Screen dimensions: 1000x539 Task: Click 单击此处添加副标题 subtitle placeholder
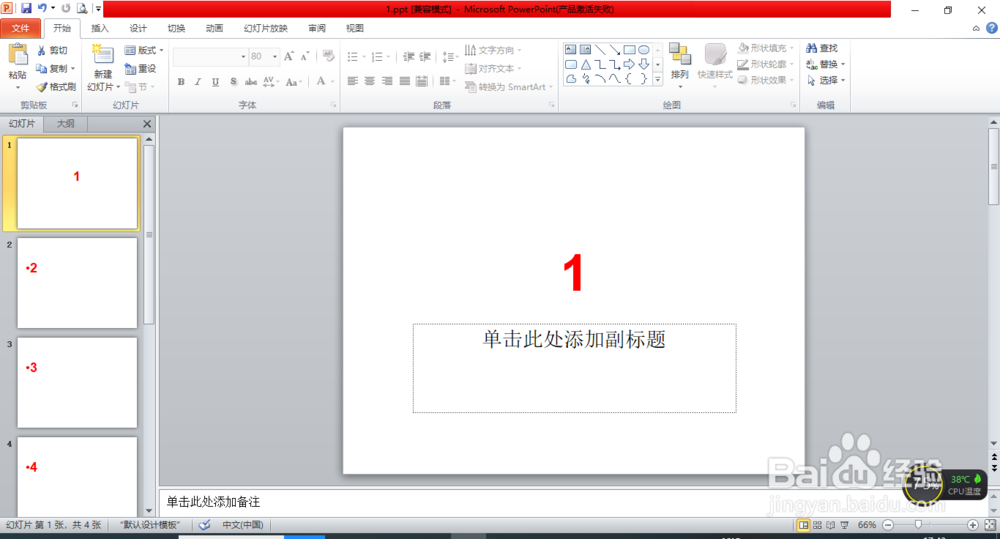(574, 368)
